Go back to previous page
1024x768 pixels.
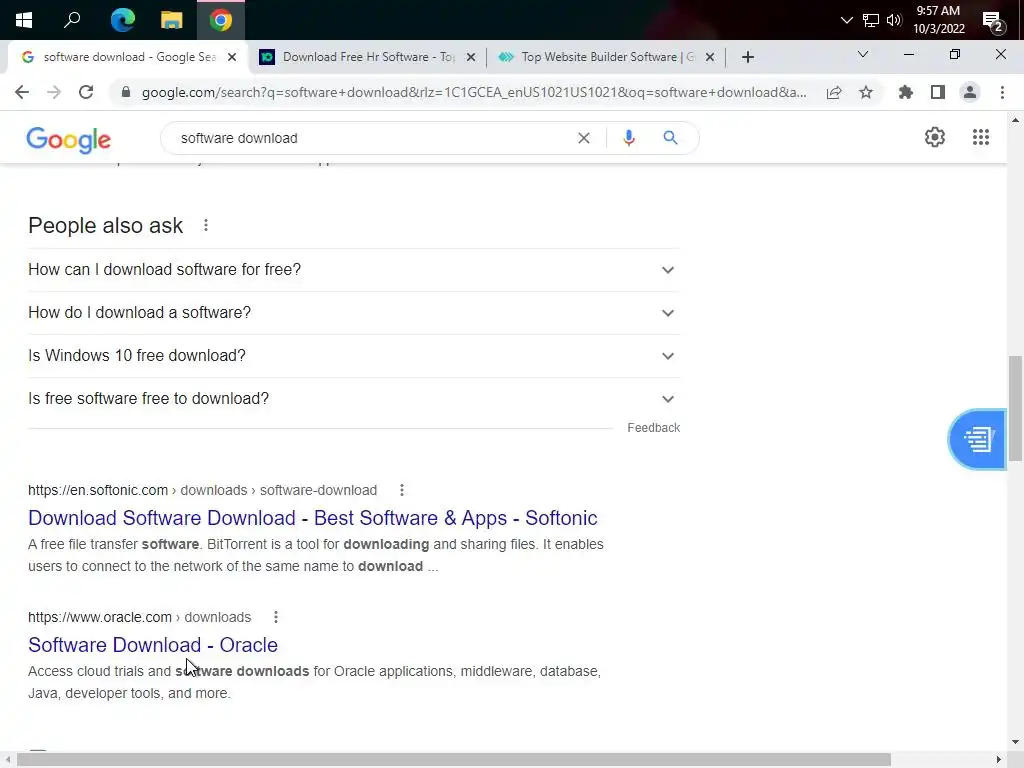[22, 92]
